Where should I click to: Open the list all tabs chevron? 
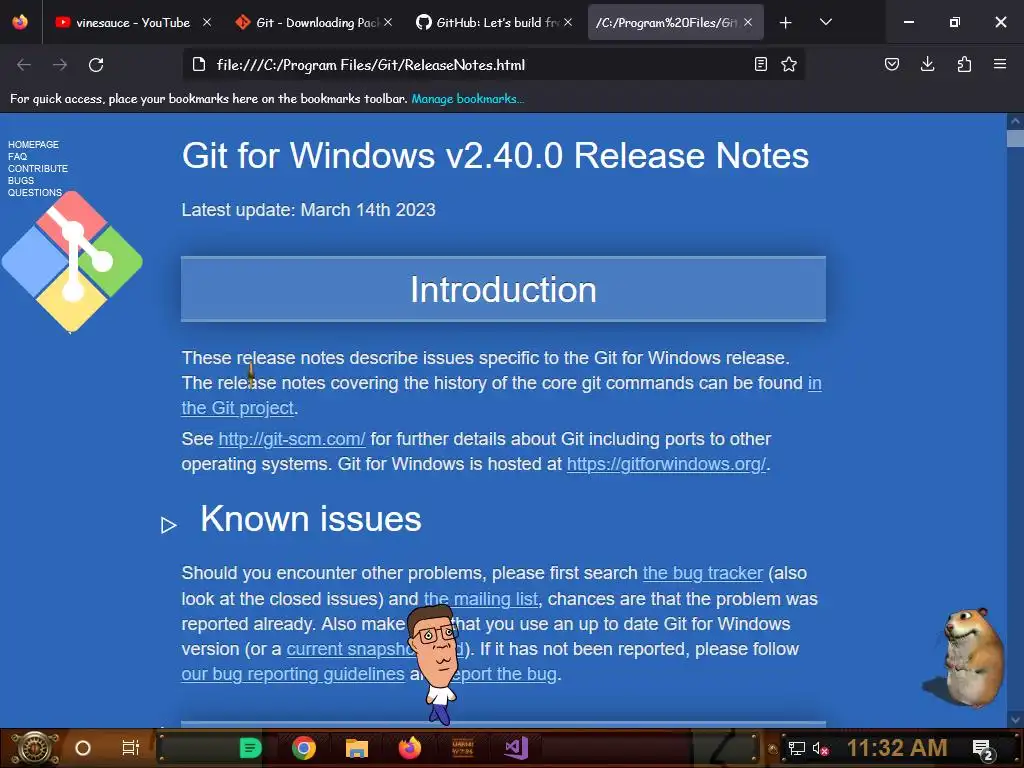(825, 22)
